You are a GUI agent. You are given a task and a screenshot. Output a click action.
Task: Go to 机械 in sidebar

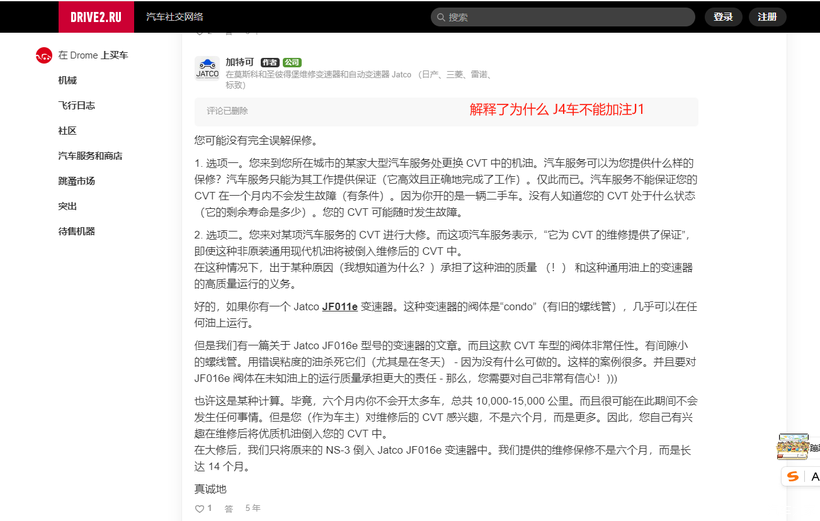click(x=67, y=80)
